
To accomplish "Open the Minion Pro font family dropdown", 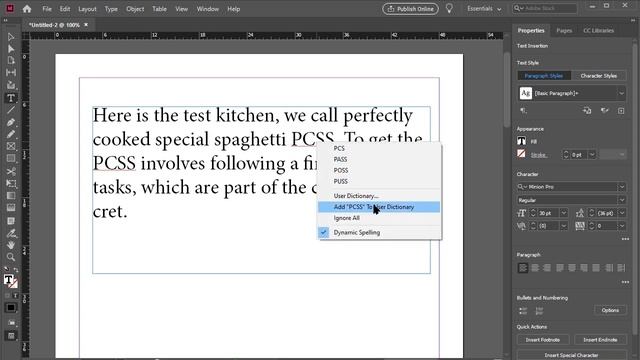I will (622, 187).
